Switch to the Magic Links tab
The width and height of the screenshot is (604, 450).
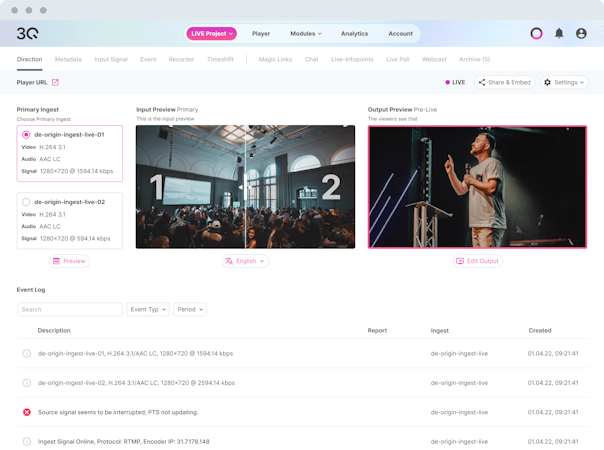coord(275,59)
